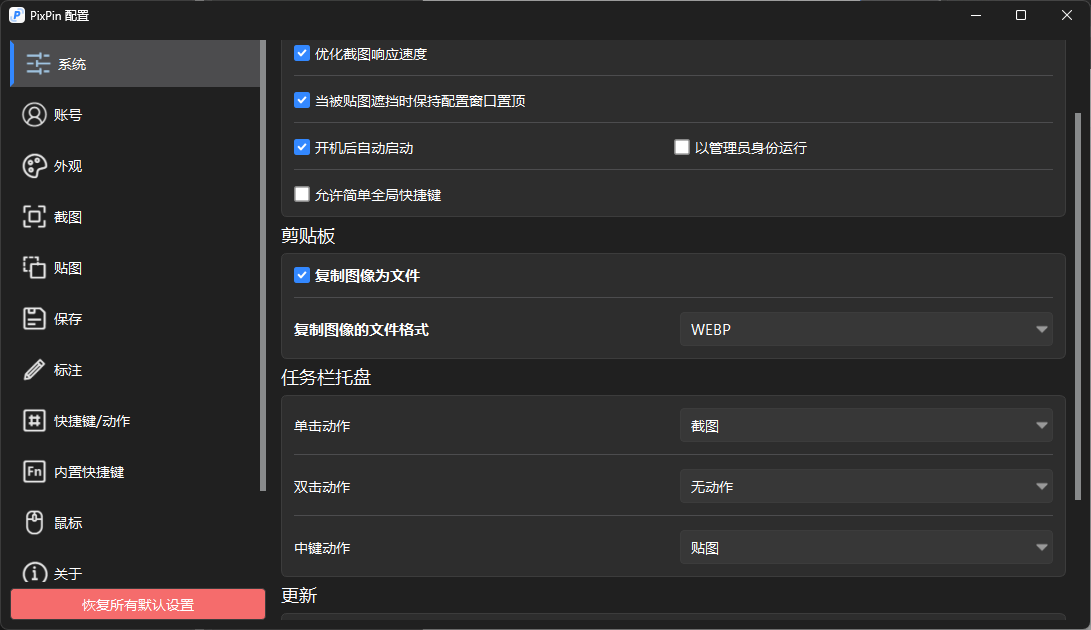Check 允许简单全局快捷键 option

pyautogui.click(x=302, y=194)
